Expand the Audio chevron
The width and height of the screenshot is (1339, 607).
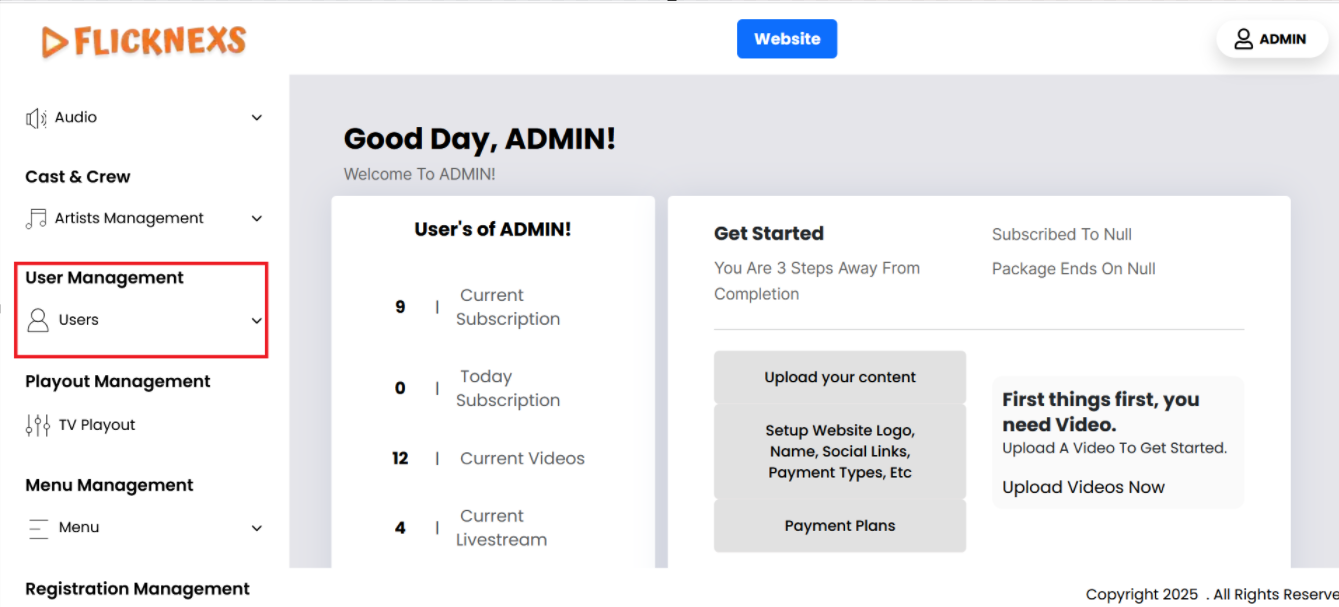[256, 118]
